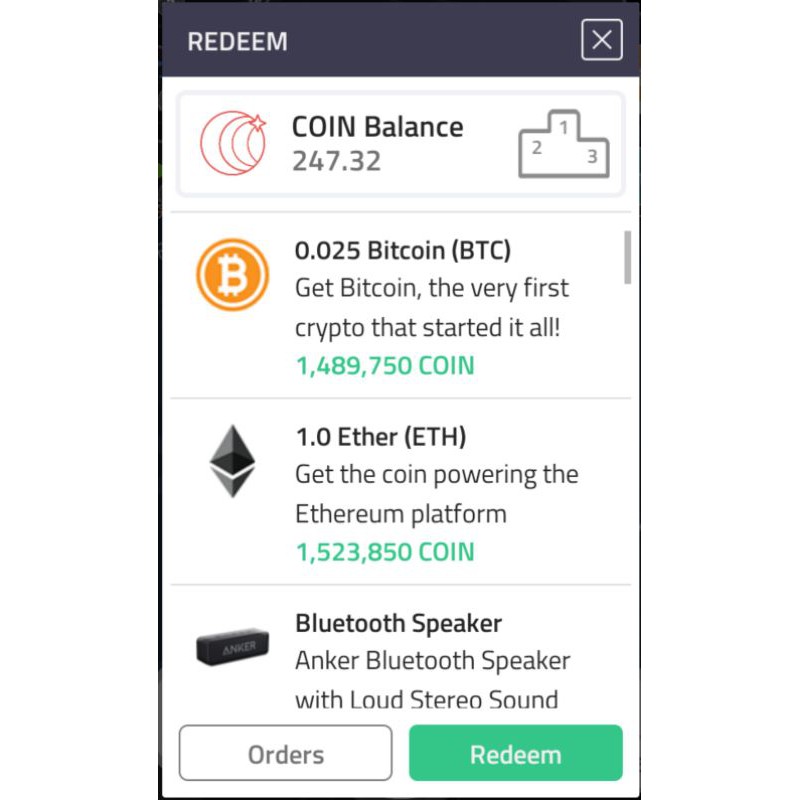
Task: Click the Anker Bluetooth Speaker description
Action: point(433,680)
